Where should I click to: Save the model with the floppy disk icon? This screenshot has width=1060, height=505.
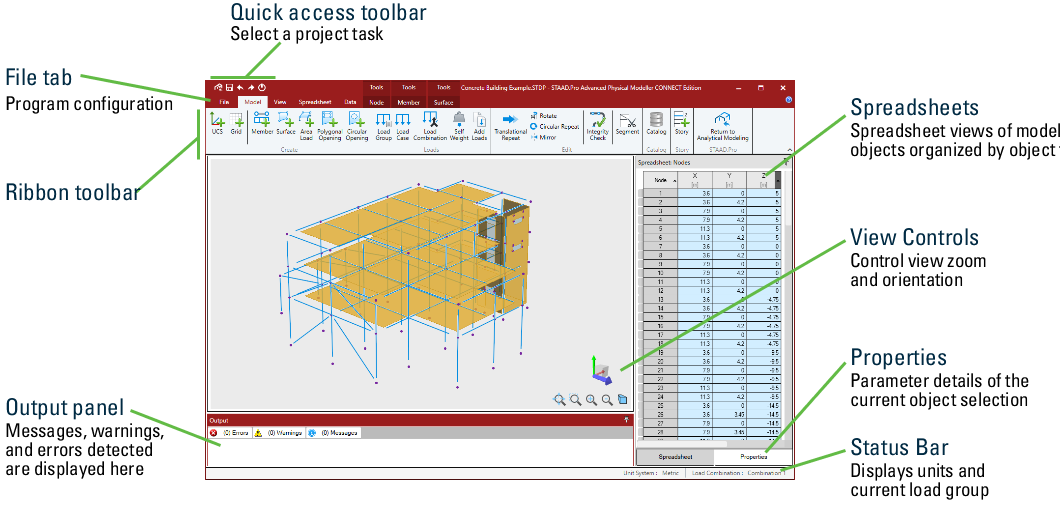click(229, 88)
